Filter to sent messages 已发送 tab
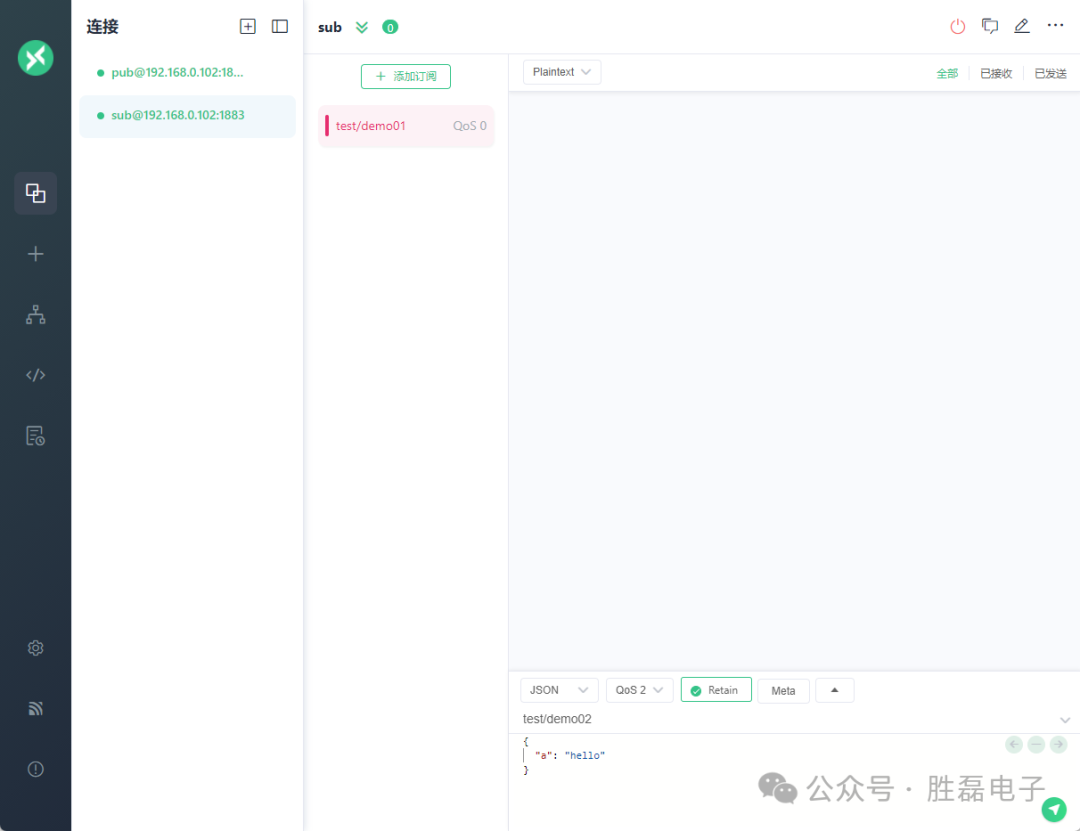Viewport: 1080px width, 831px height. coord(1050,73)
